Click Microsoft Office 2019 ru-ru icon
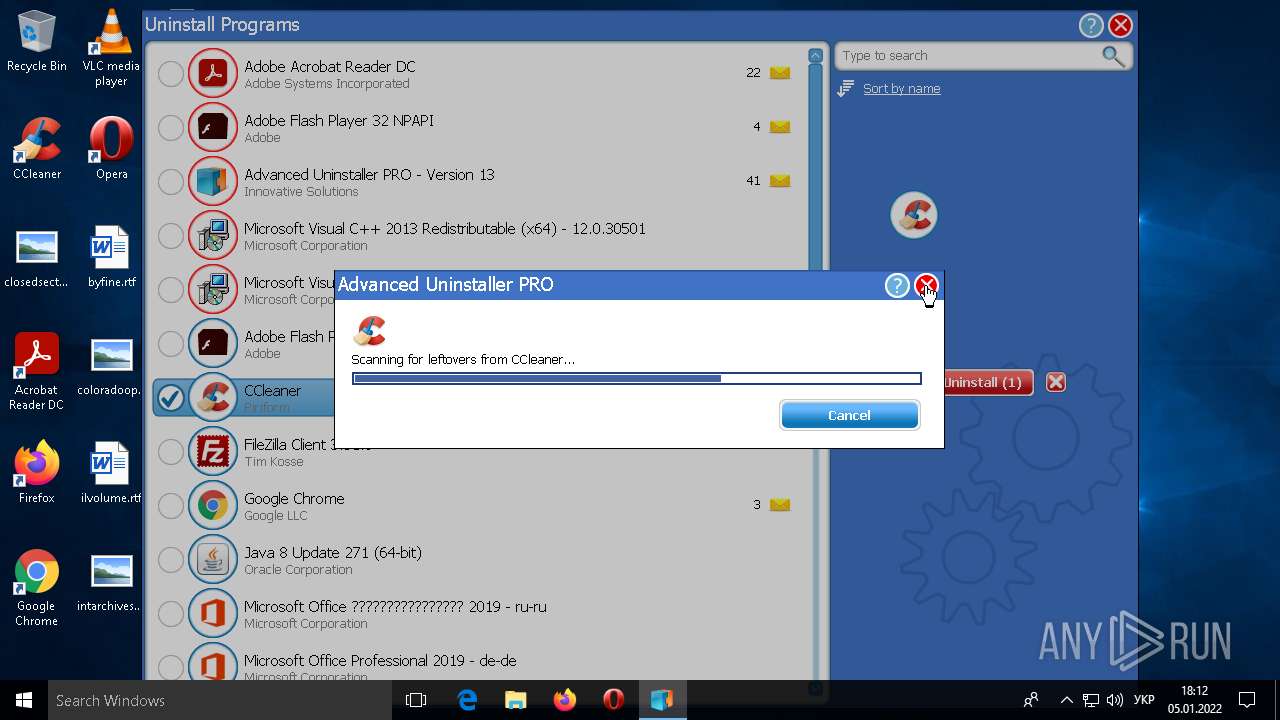The height and width of the screenshot is (720, 1280). pos(212,613)
